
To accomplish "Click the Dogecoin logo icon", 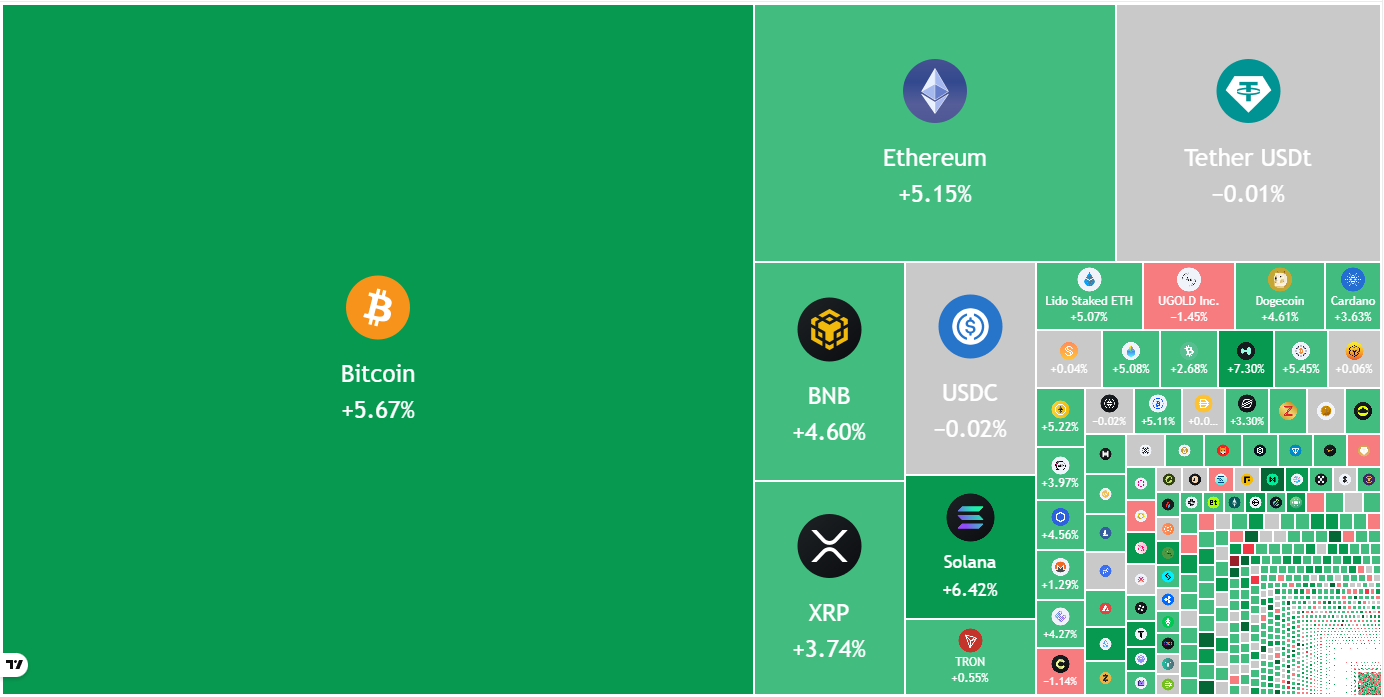I will coord(1280,280).
